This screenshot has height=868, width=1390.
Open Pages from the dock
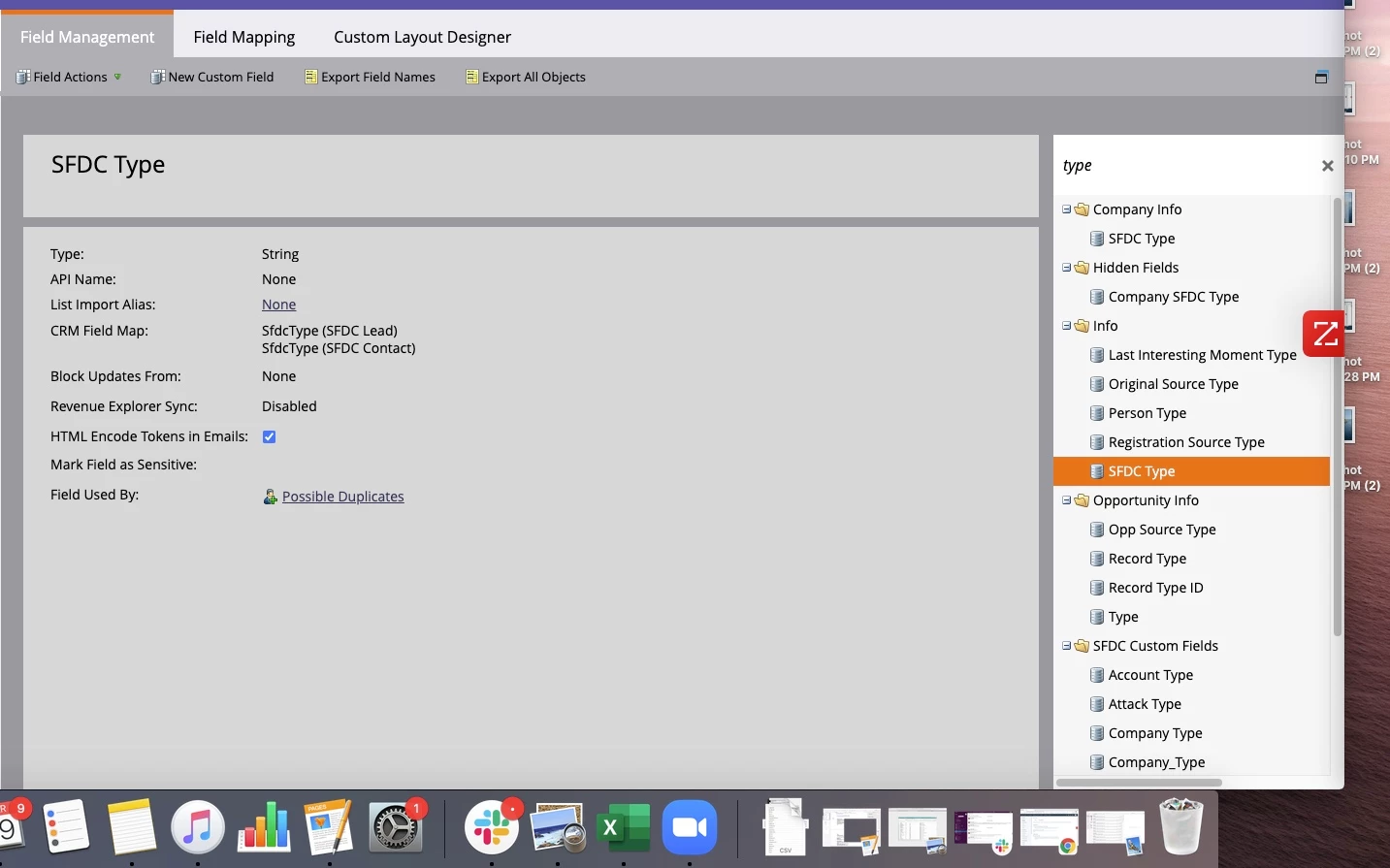(330, 826)
